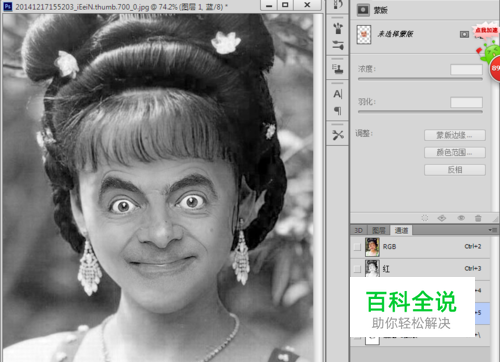This screenshot has height=362, width=500.
Task: Click the mask thumbnail in 蒙版 panel
Action: pos(364,34)
